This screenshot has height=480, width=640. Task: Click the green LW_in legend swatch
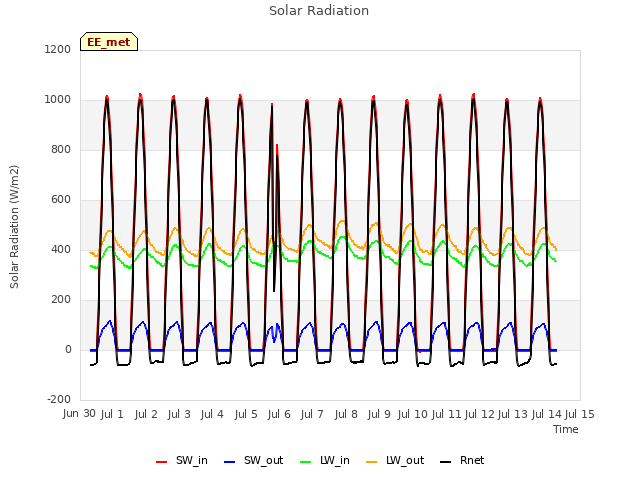pyautogui.click(x=306, y=462)
